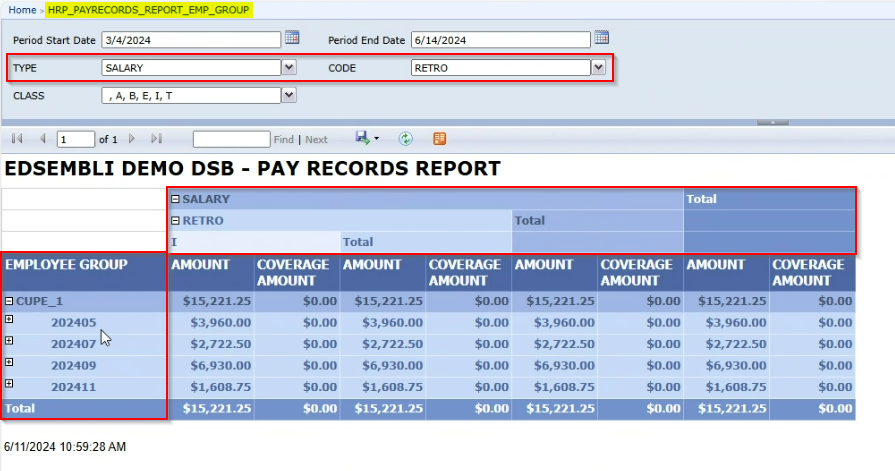
Task: Click the report timestamp 6/11/2024 10:59:28 AM
Action: pyautogui.click(x=65, y=447)
